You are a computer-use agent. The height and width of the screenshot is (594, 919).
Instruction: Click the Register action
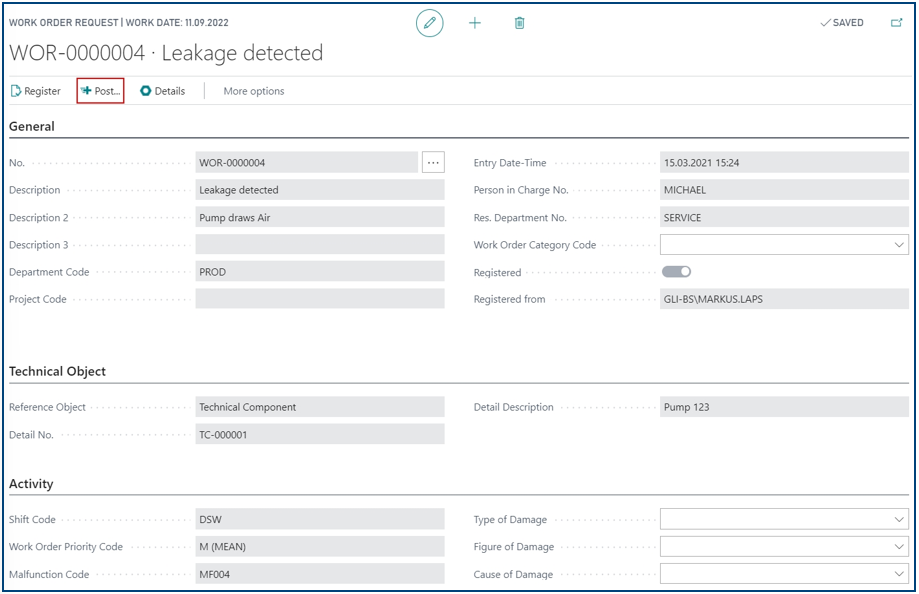click(x=36, y=91)
